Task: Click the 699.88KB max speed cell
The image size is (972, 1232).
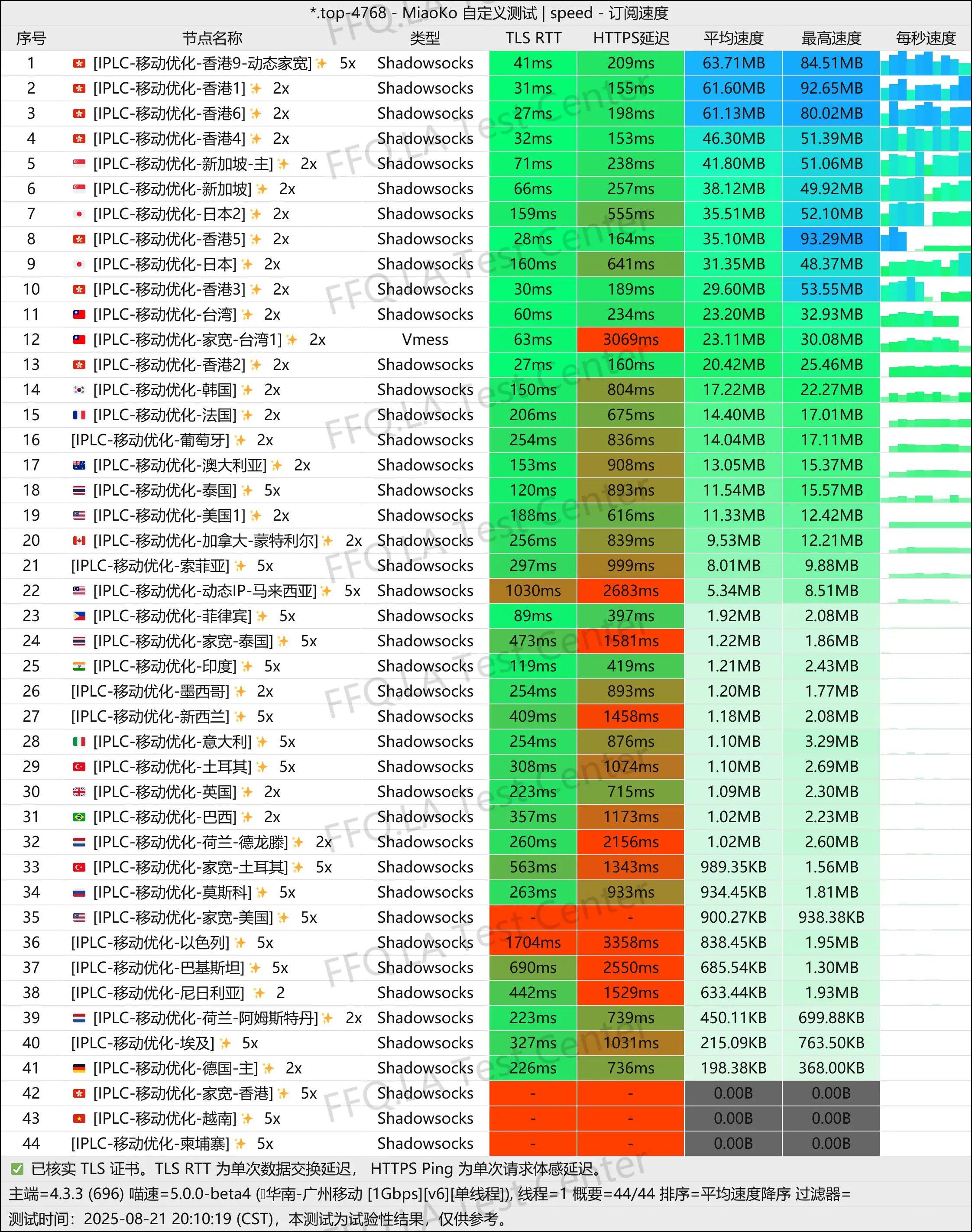Action: click(x=831, y=1018)
